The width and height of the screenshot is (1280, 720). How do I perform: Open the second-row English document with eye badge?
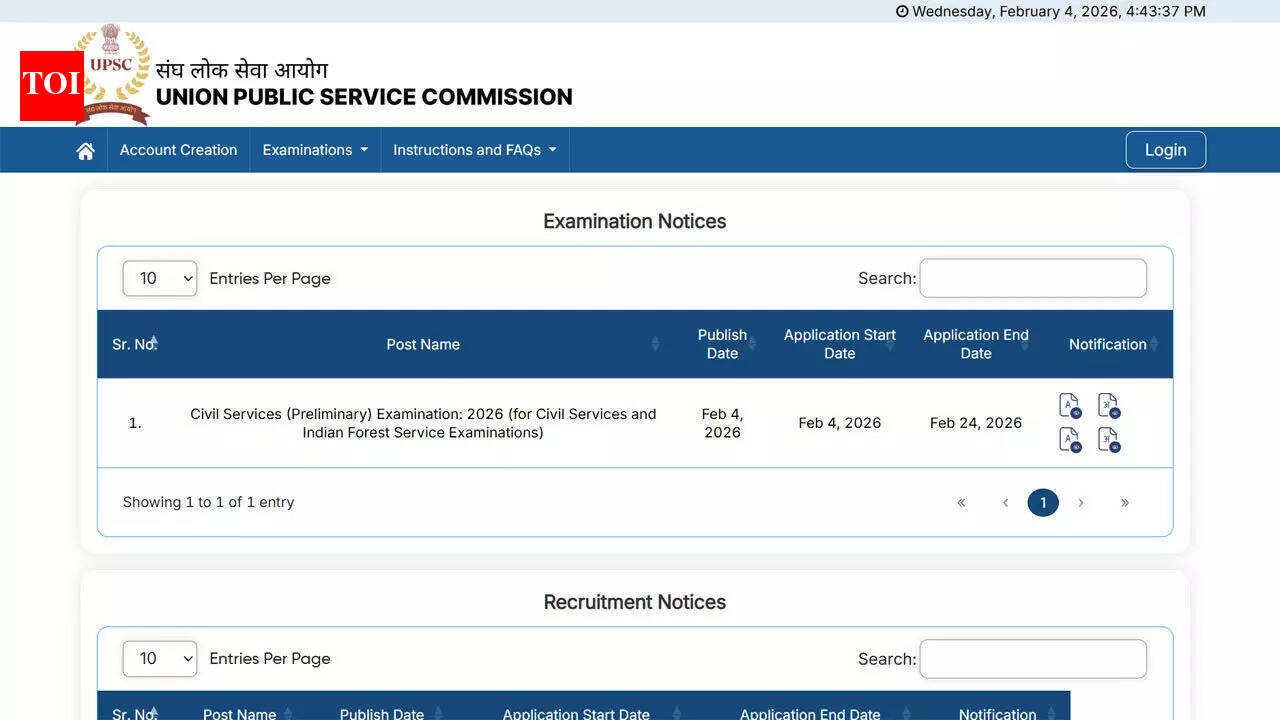1069,440
